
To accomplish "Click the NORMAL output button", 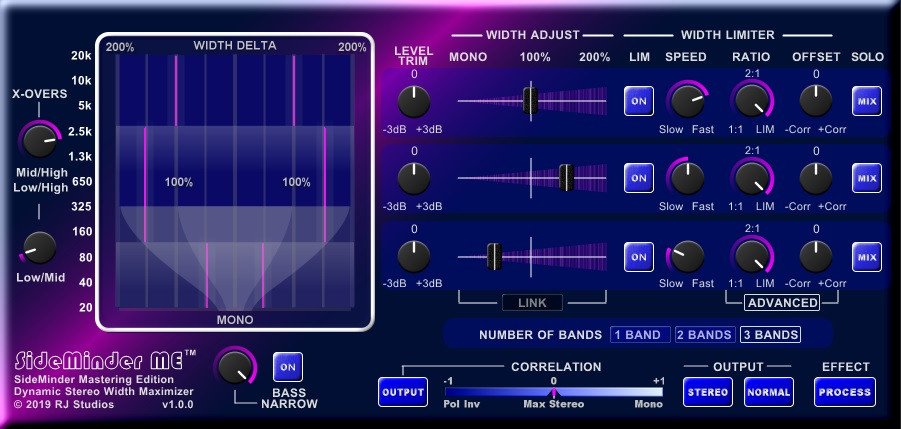I will coord(769,392).
